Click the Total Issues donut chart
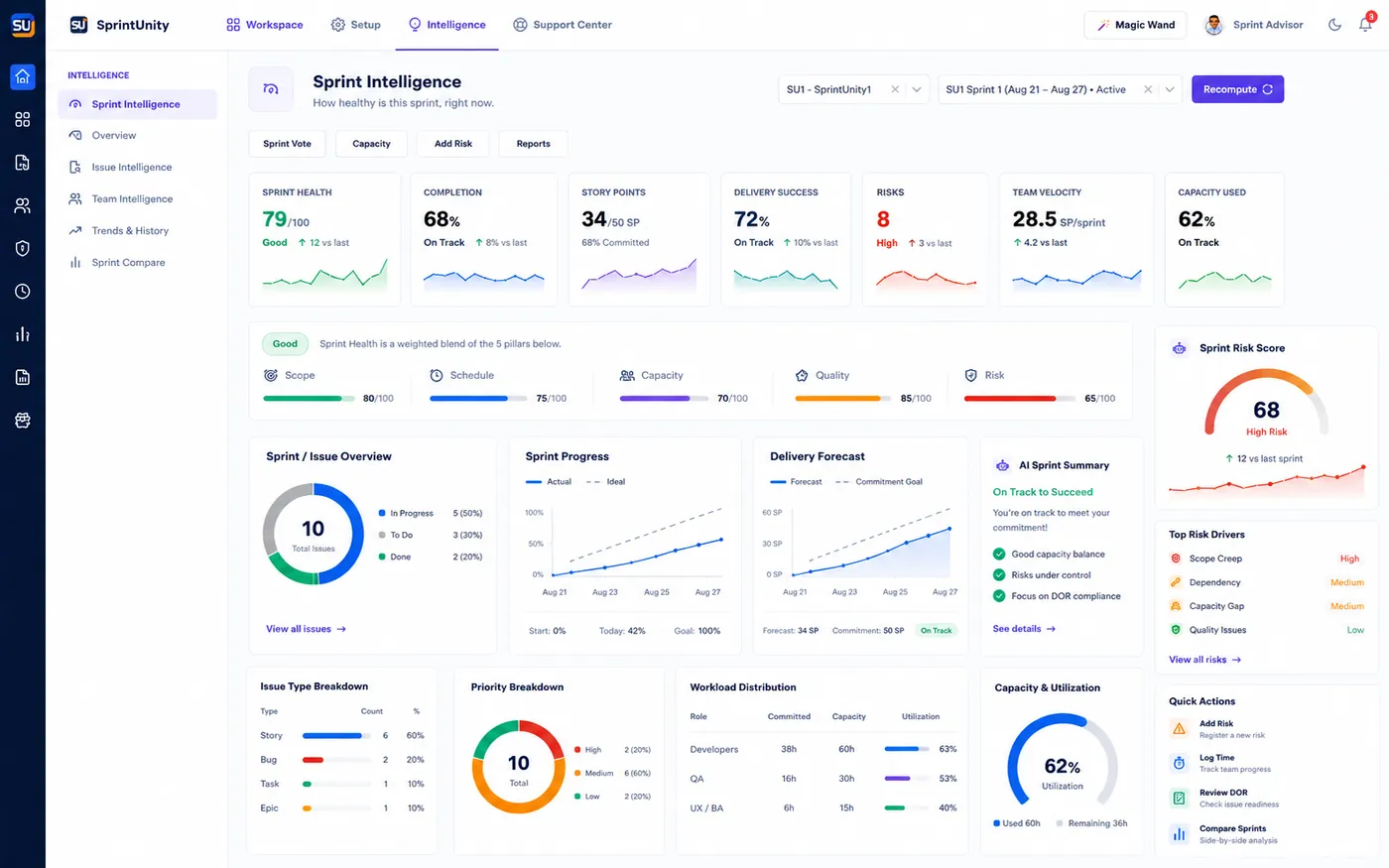The width and height of the screenshot is (1389, 868). [314, 534]
